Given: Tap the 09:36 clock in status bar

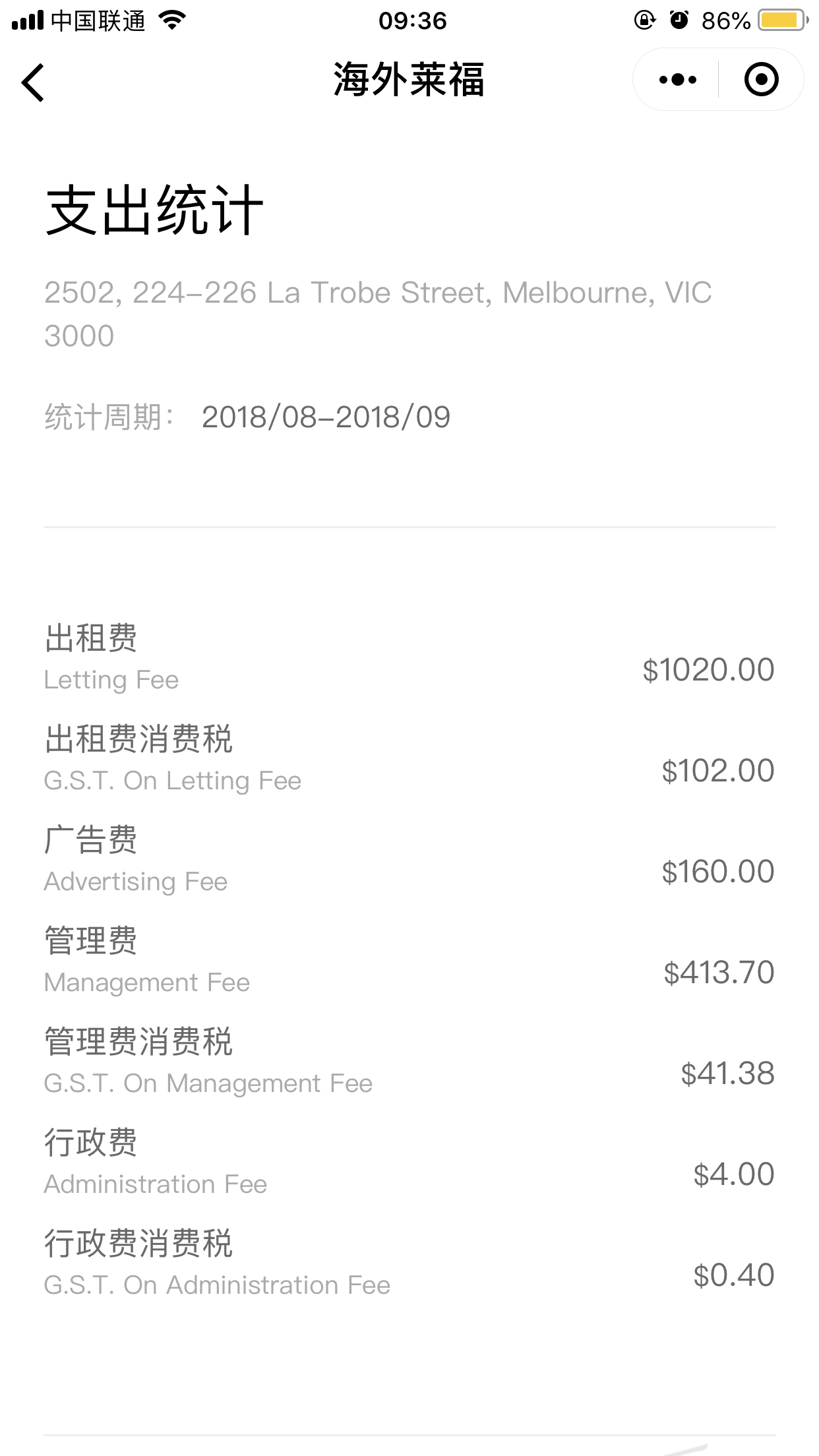Looking at the screenshot, I should point(412,20).
